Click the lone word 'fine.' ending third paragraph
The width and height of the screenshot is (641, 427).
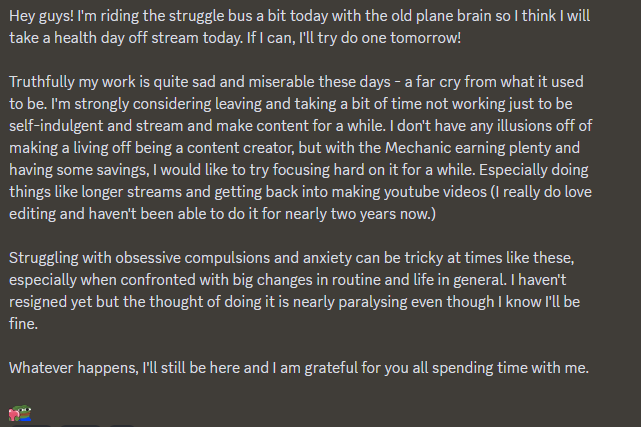23,324
